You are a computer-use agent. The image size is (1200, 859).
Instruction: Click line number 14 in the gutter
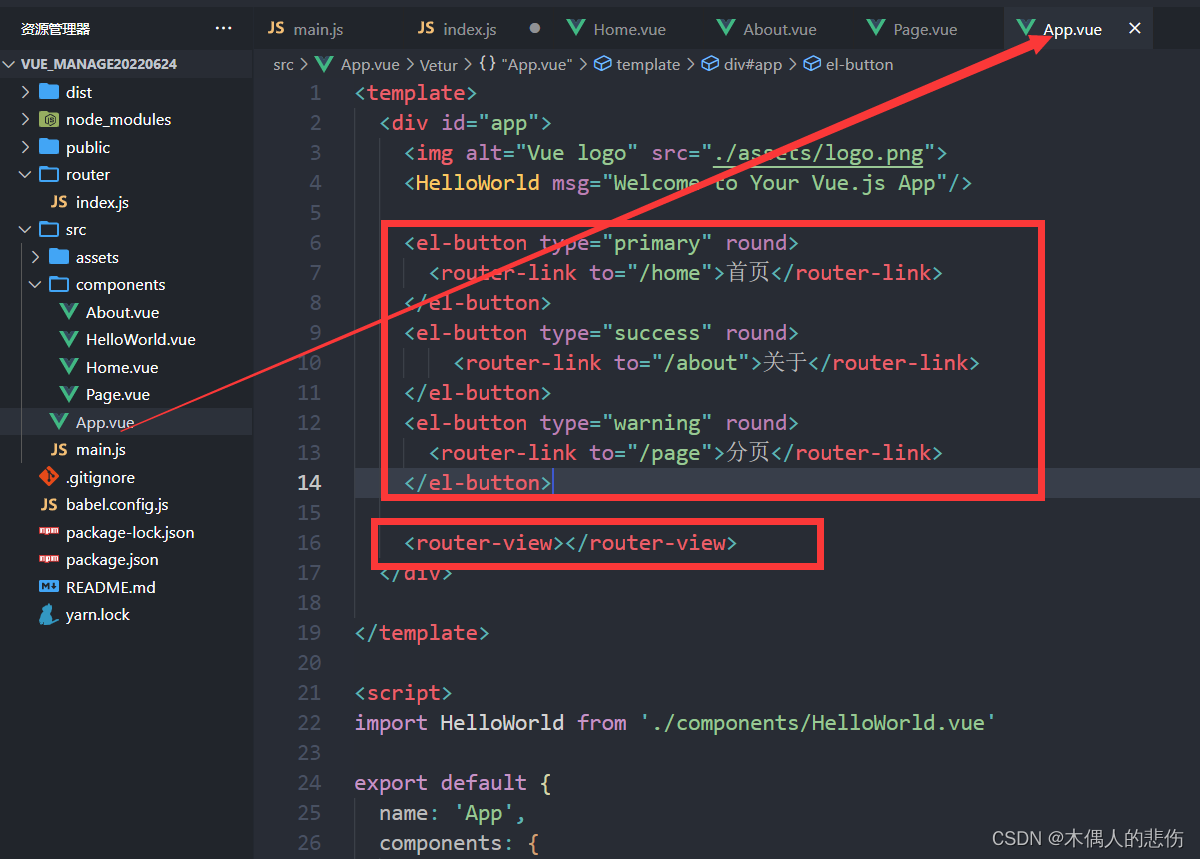(309, 482)
